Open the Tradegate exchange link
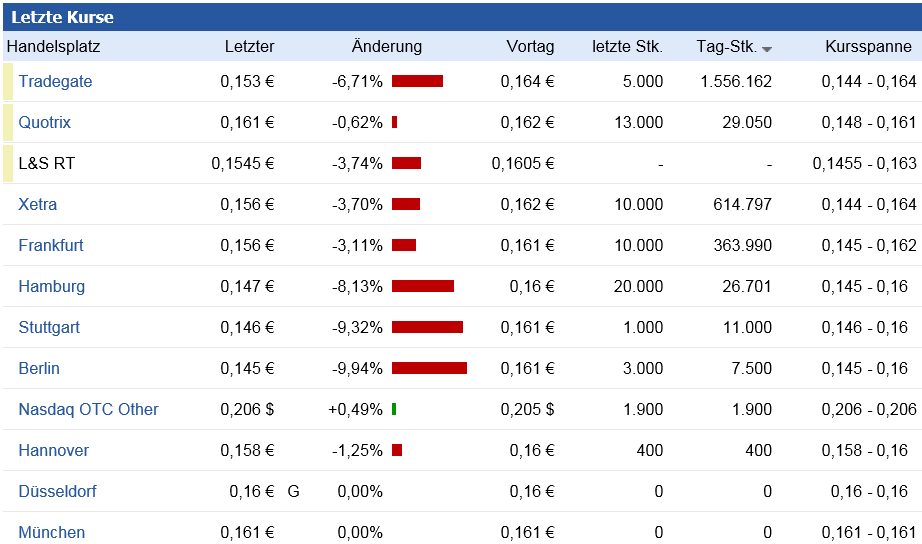The height and width of the screenshot is (544, 922). [x=55, y=81]
